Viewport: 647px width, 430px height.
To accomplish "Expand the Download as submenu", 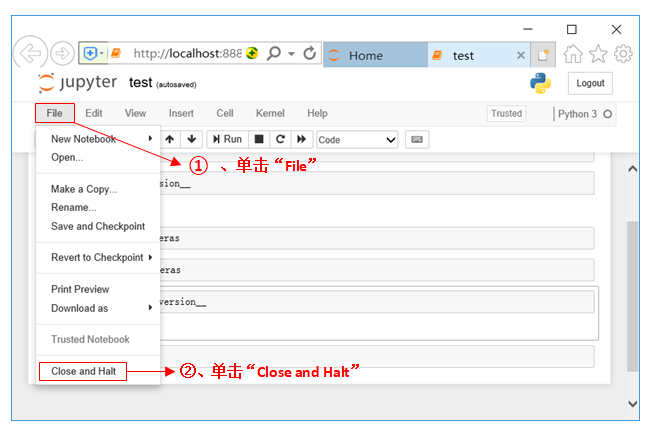I will 98,308.
